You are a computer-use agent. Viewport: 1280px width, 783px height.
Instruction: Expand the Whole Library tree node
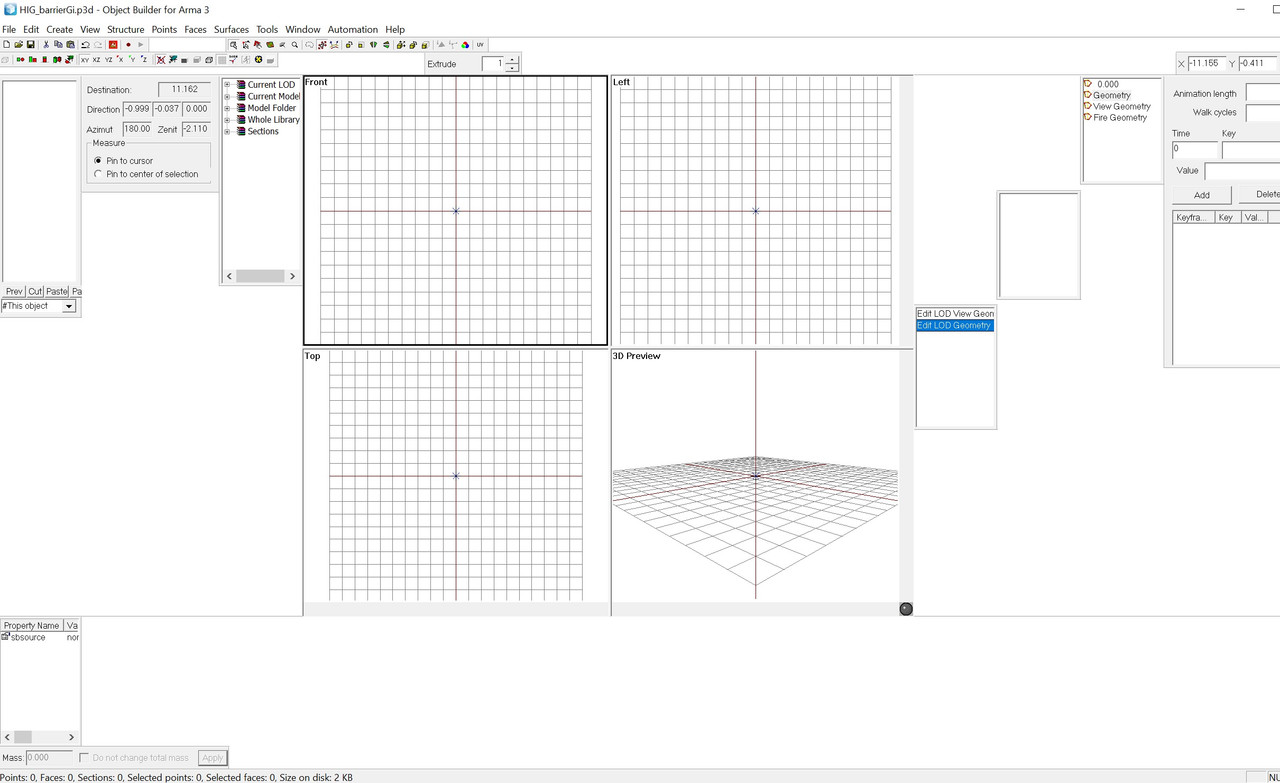click(227, 120)
